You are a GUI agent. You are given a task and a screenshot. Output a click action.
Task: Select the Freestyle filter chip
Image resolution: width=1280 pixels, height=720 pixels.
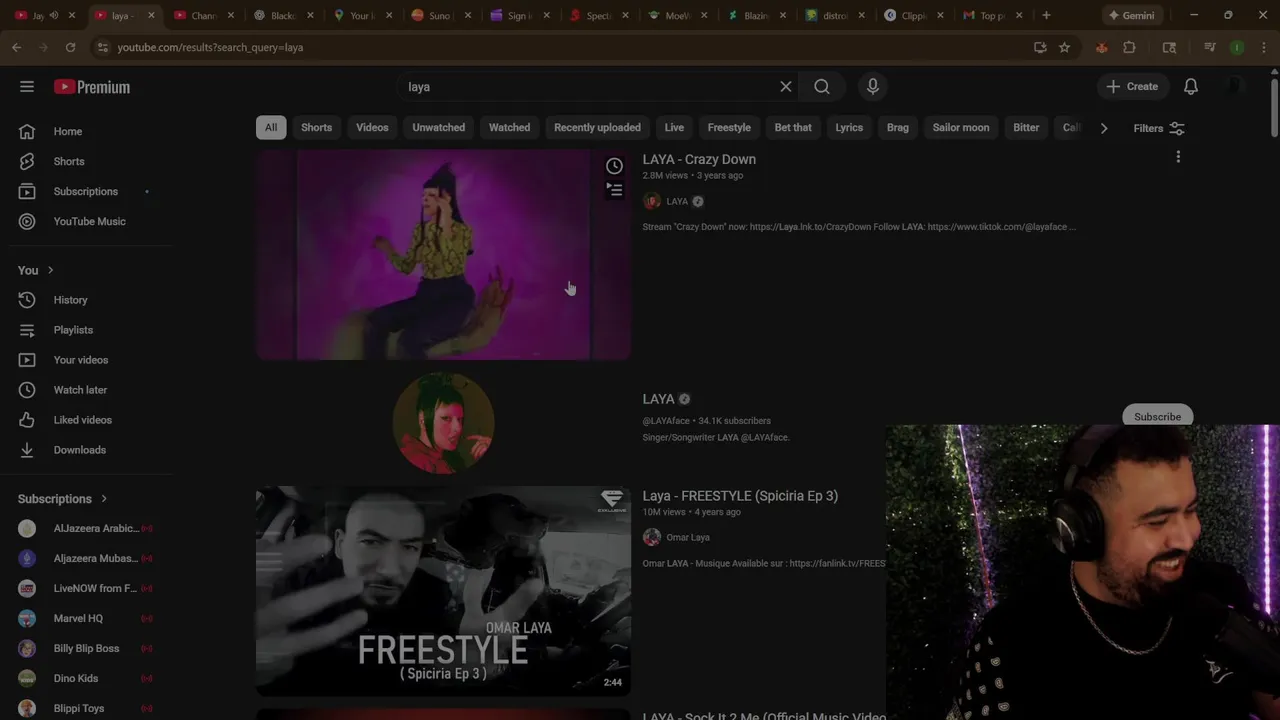(x=729, y=127)
